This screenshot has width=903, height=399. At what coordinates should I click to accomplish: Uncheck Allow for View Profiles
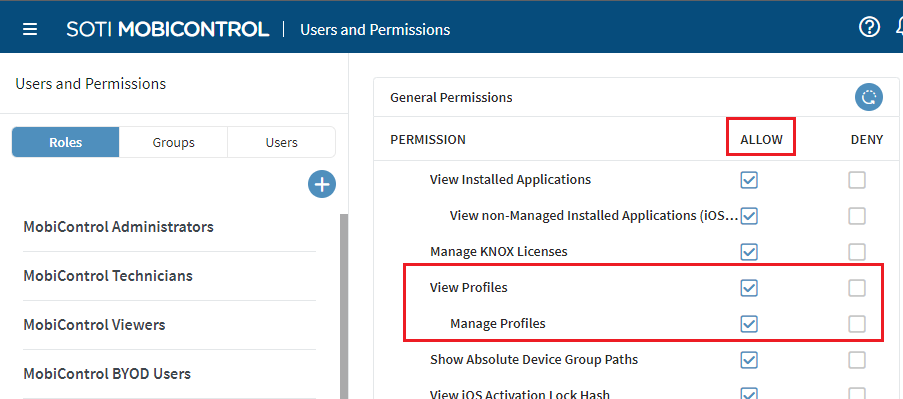tap(749, 288)
